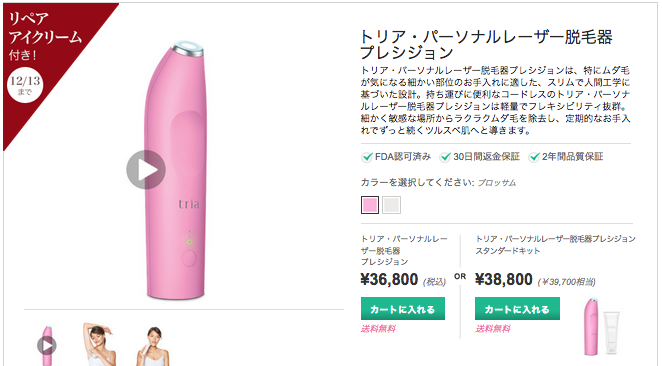Click the ¥38,800 price text
The height and width of the screenshot is (366, 662).
pyautogui.click(x=504, y=279)
